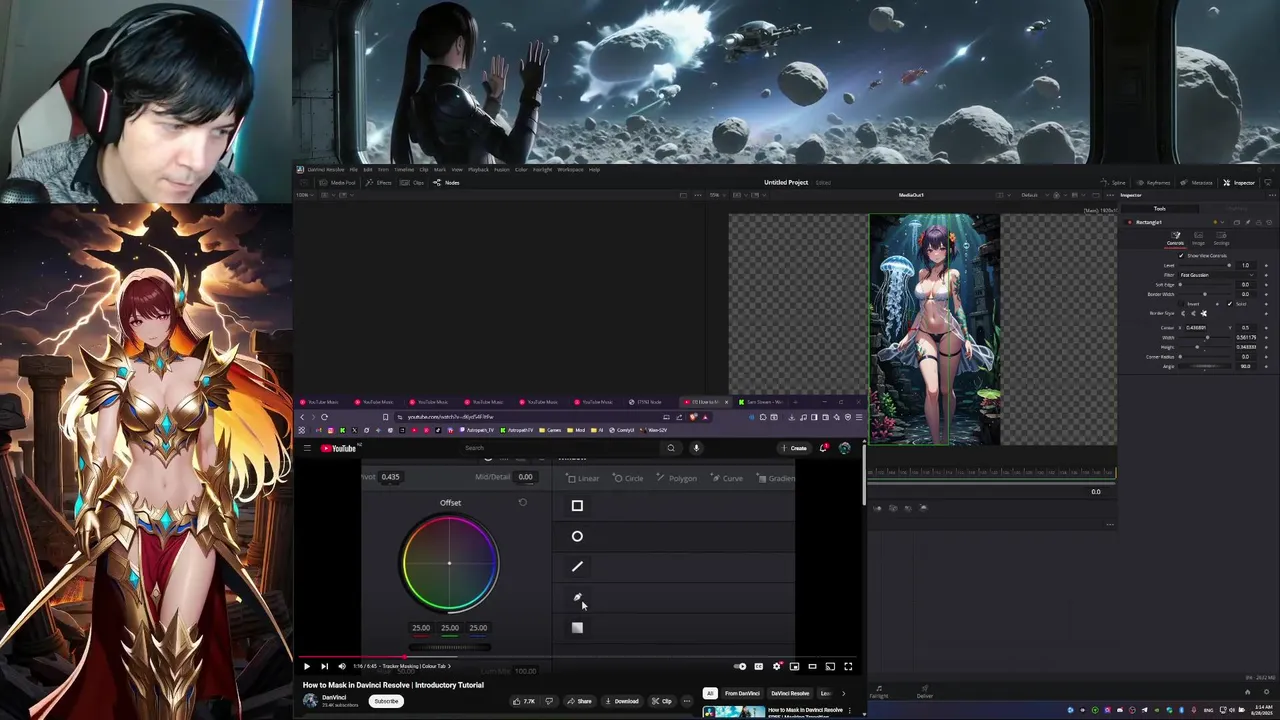Open YouTube notifications bell

[824, 448]
